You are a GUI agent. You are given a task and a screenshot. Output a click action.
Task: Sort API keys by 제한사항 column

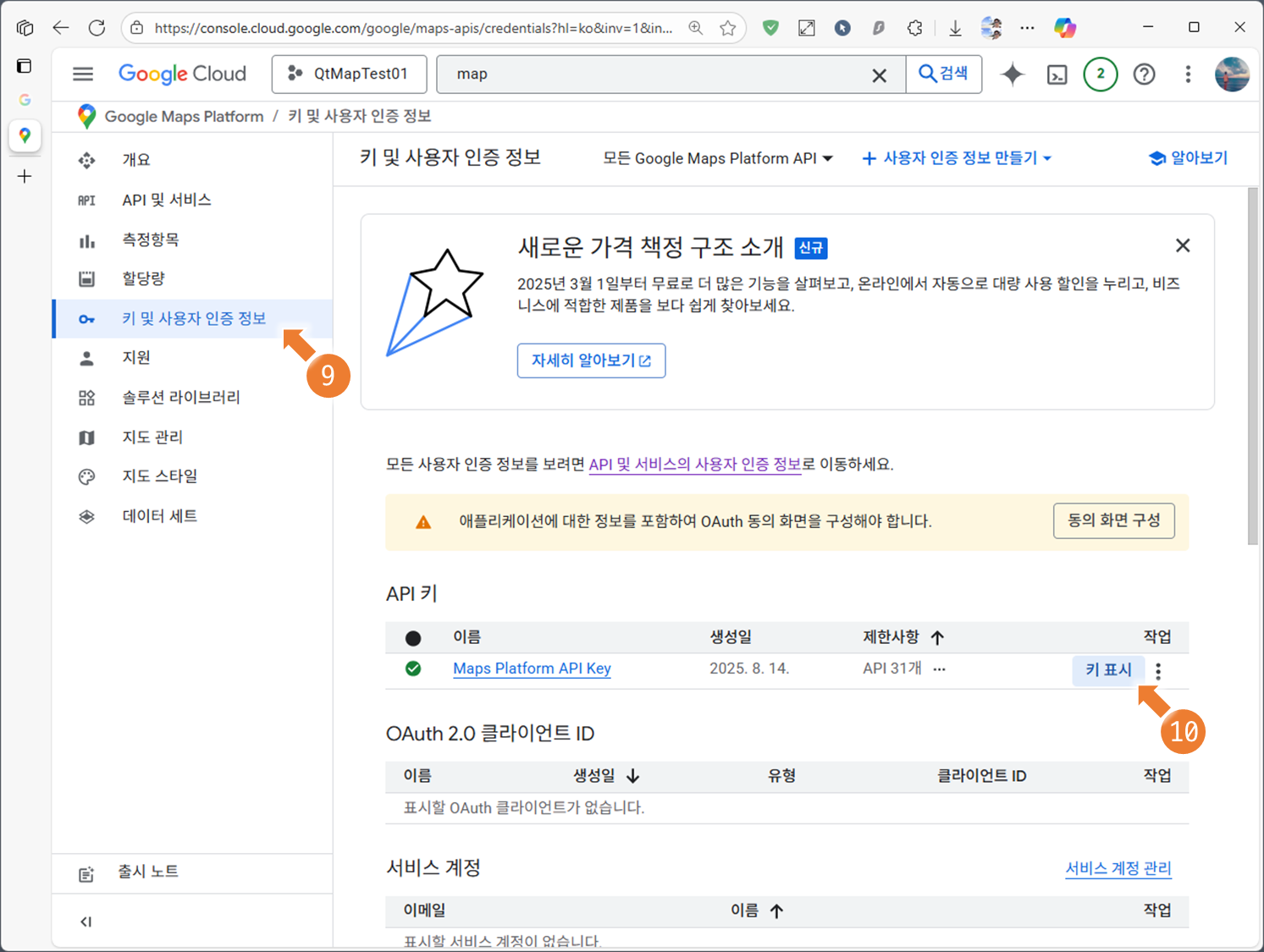click(903, 637)
